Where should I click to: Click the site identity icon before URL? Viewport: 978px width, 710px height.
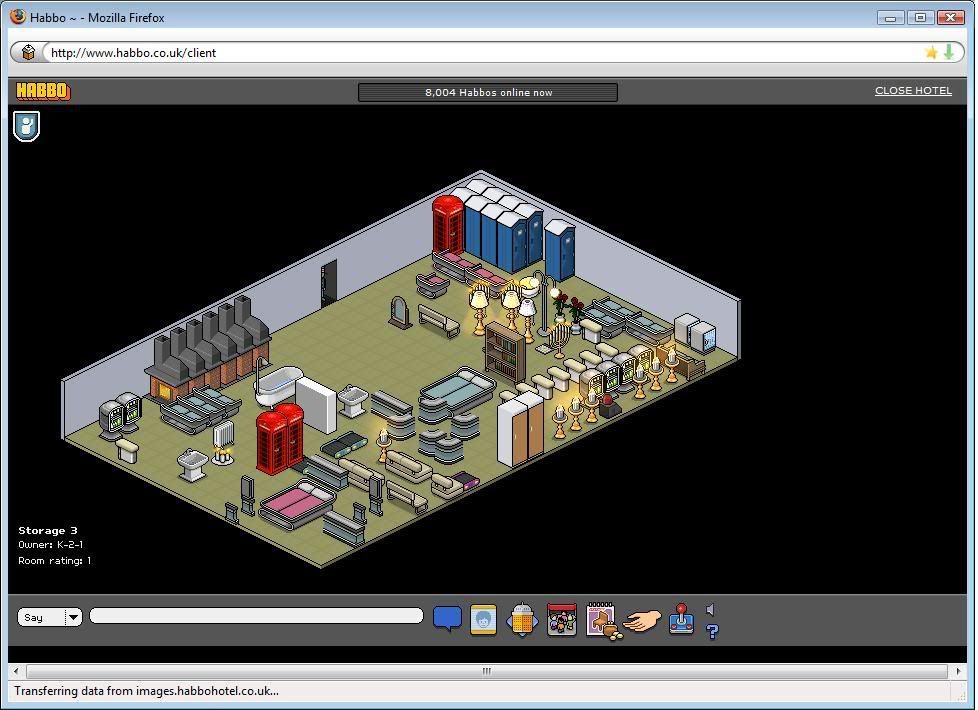click(x=29, y=52)
